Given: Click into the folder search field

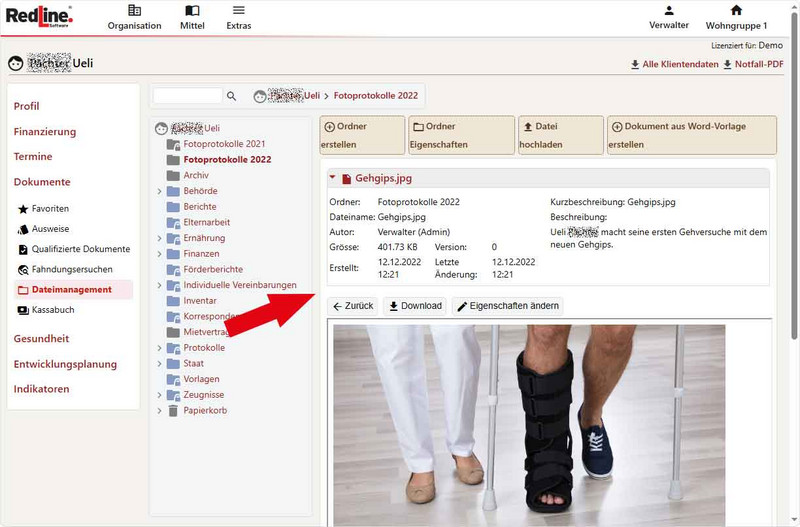Looking at the screenshot, I should pyautogui.click(x=187, y=96).
